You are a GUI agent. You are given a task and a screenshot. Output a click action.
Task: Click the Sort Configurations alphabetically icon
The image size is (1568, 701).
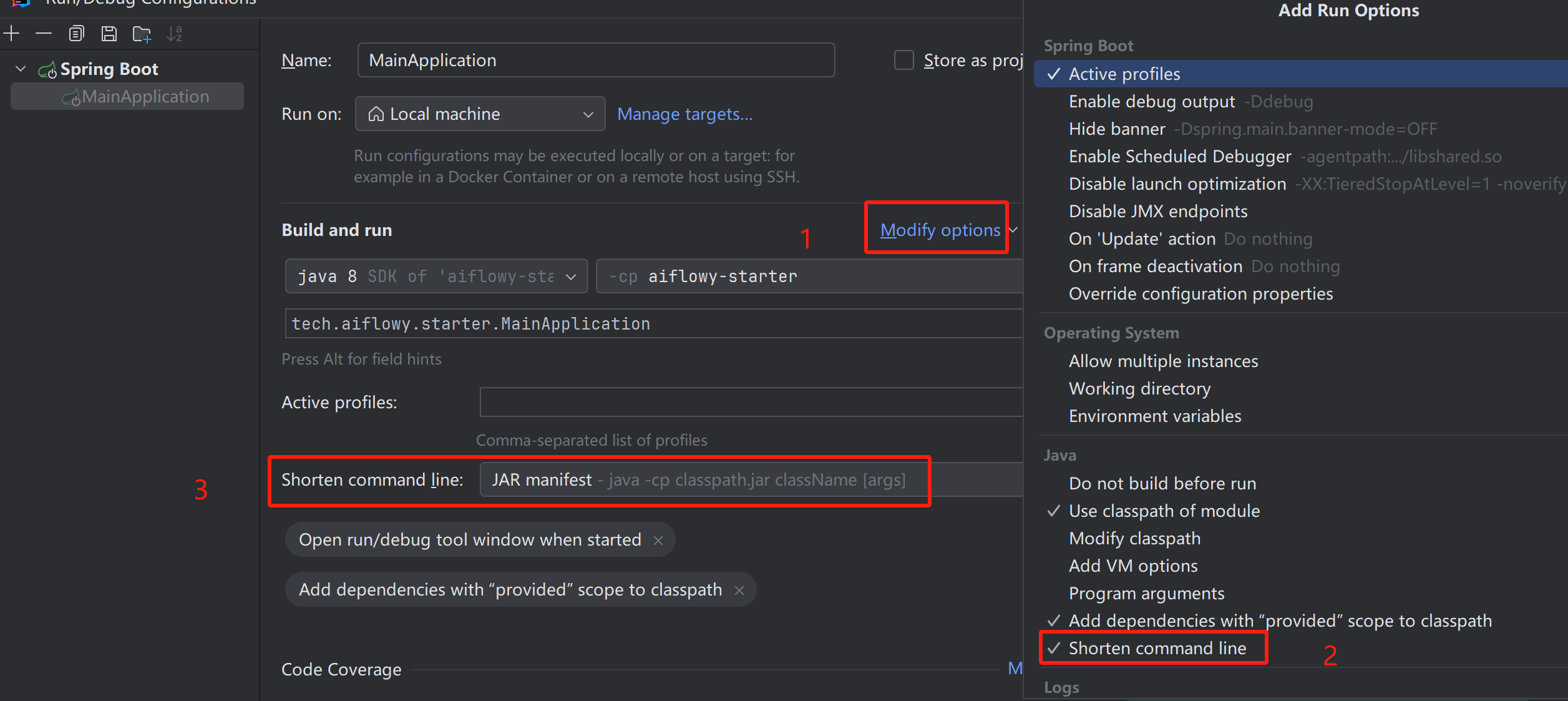point(175,34)
